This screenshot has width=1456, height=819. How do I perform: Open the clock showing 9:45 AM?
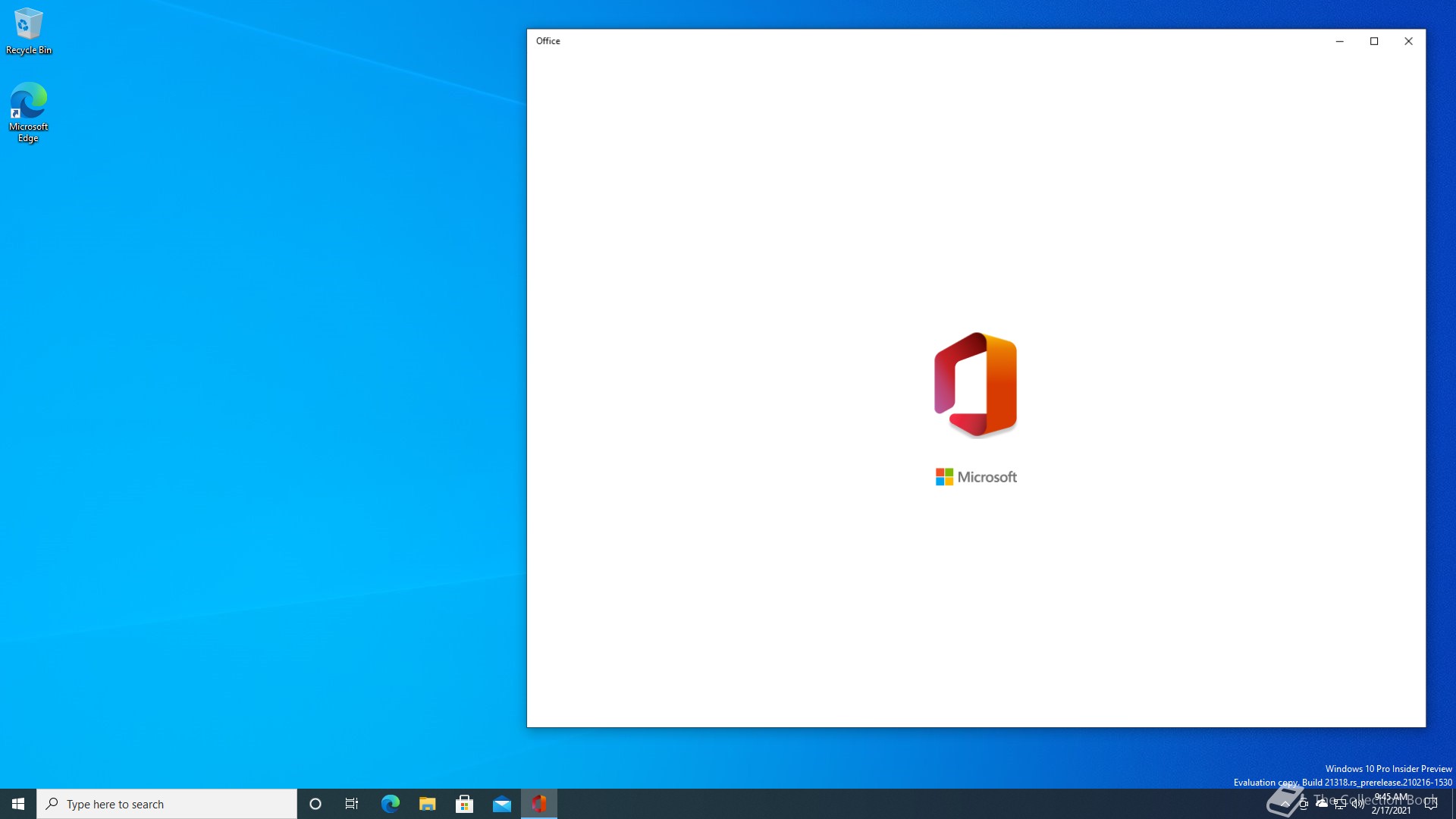(x=1391, y=804)
